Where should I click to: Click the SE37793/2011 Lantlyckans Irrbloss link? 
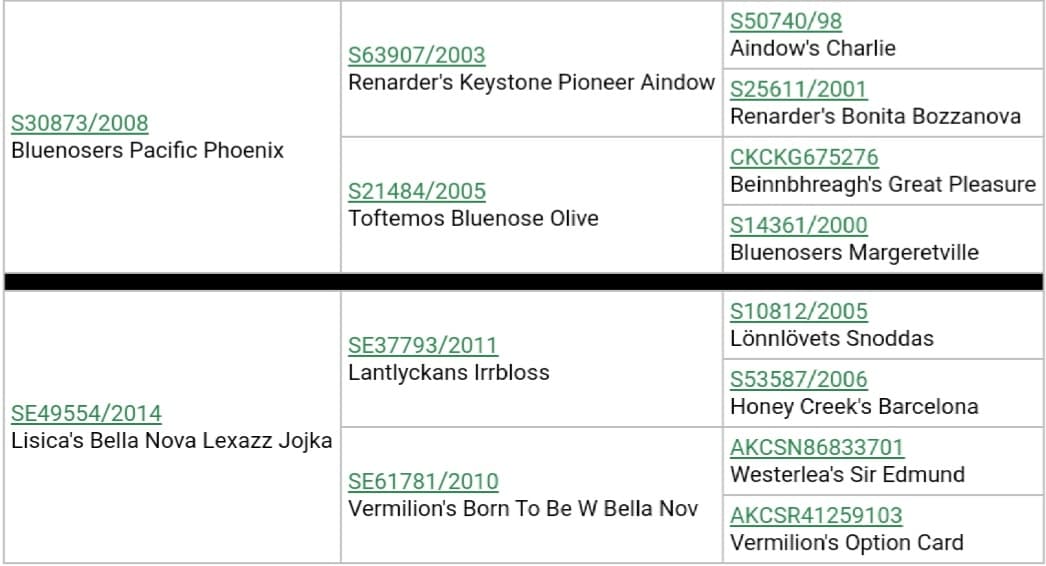(423, 345)
